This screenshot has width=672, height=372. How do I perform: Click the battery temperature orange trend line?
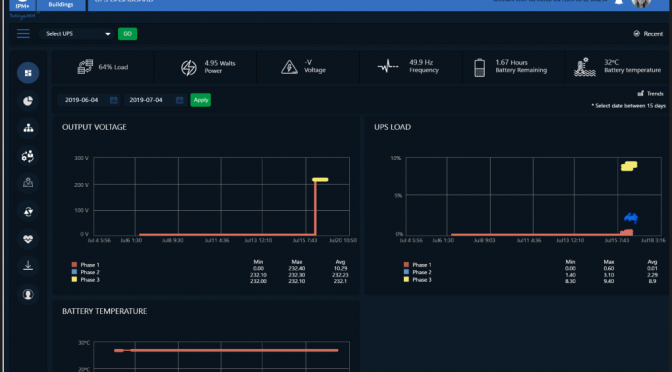point(226,351)
